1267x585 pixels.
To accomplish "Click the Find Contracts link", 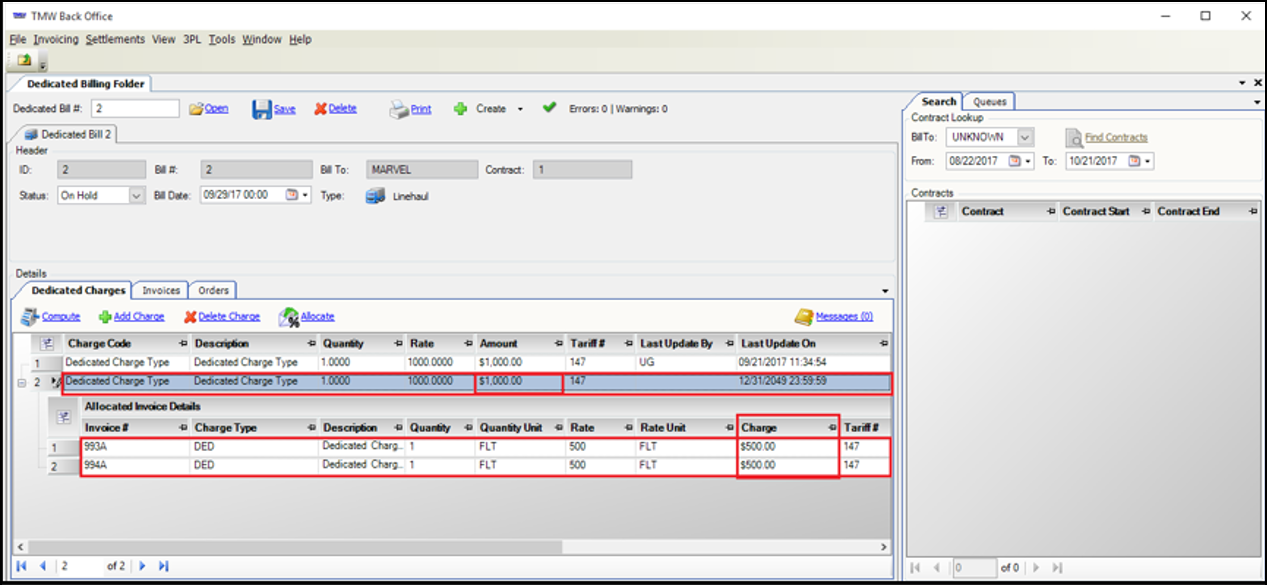I will click(1115, 137).
